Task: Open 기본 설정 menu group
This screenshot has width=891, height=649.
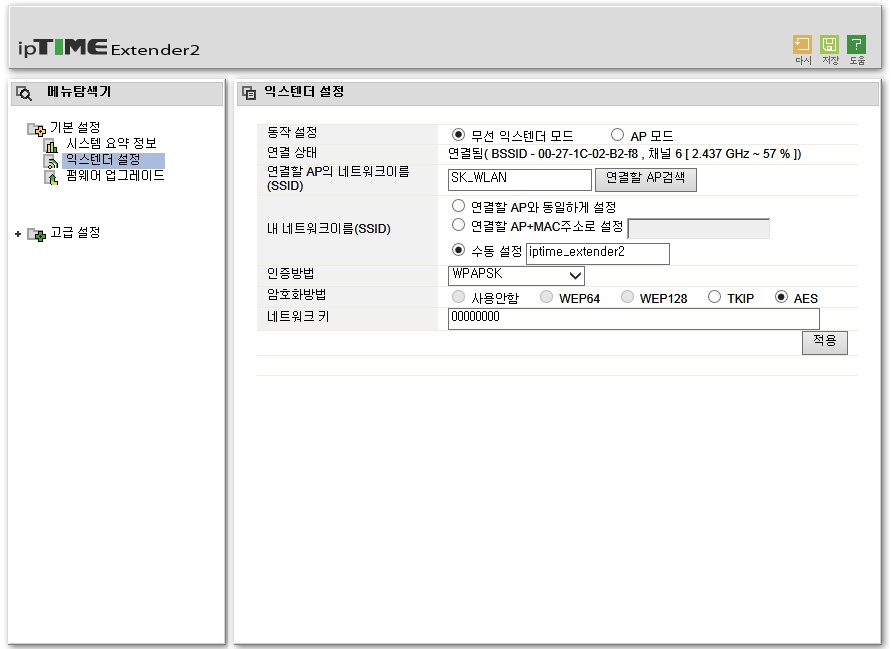Action: 75,127
